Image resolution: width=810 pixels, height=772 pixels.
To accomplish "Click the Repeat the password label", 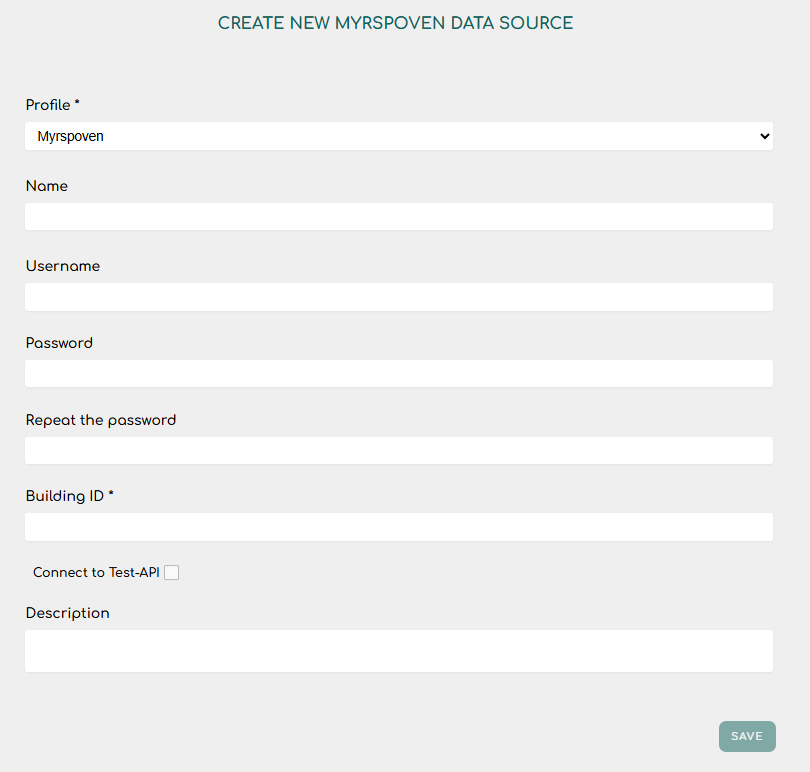I will (x=101, y=420).
